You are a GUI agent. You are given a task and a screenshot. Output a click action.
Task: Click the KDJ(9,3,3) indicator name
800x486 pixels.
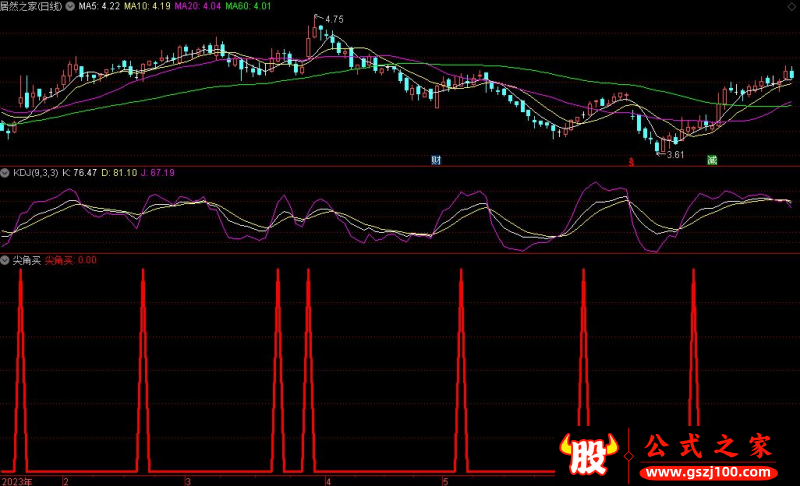click(36, 173)
